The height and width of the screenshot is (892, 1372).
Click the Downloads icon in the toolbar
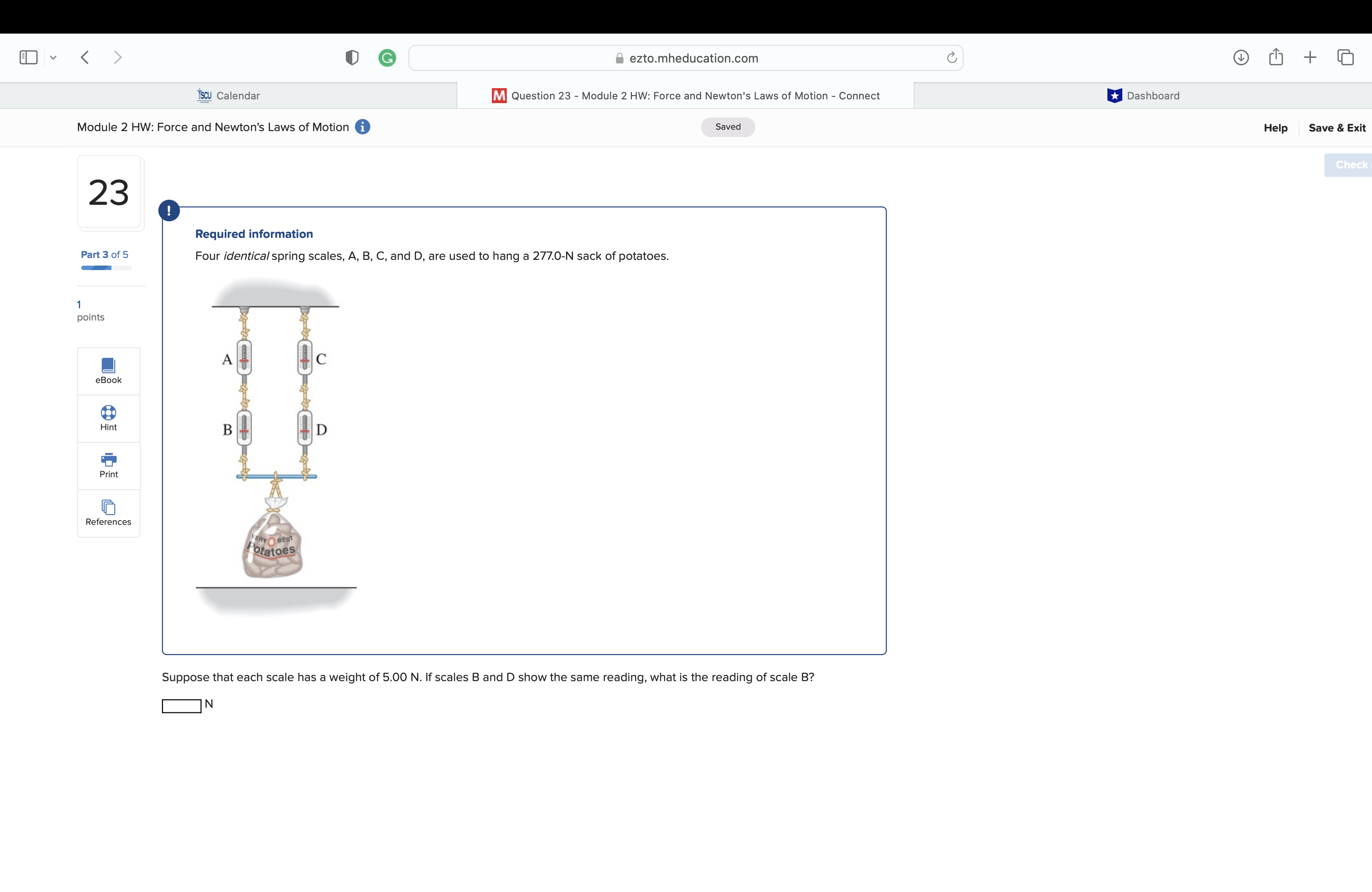pyautogui.click(x=1242, y=57)
